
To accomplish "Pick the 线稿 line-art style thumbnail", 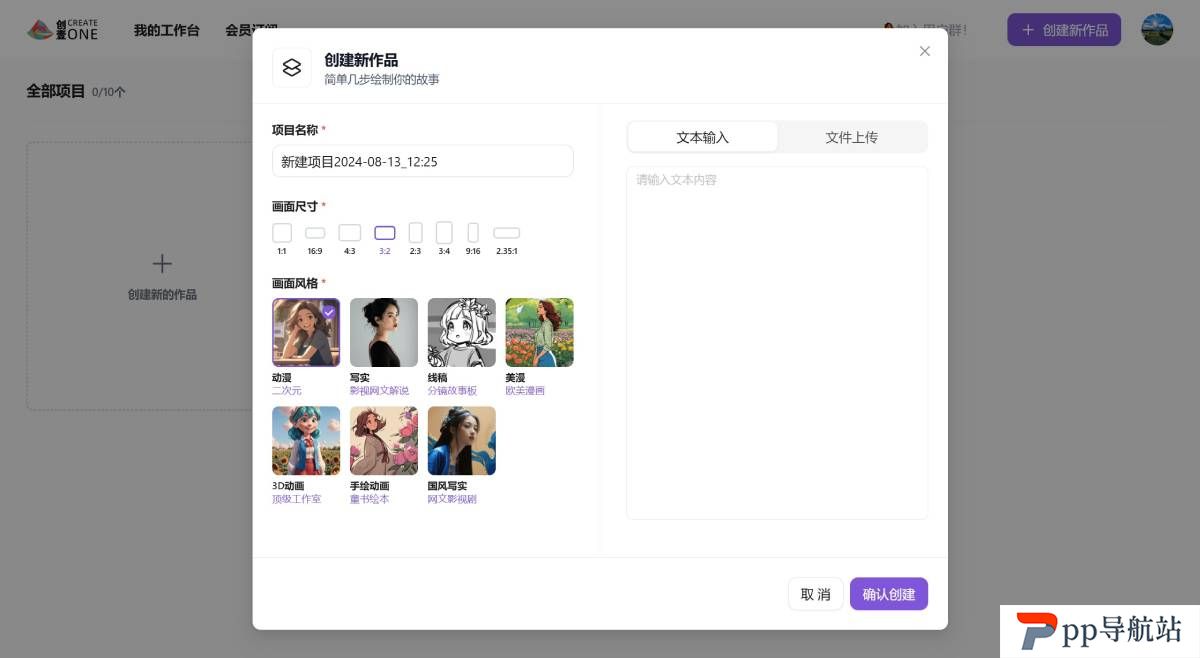I will click(462, 332).
